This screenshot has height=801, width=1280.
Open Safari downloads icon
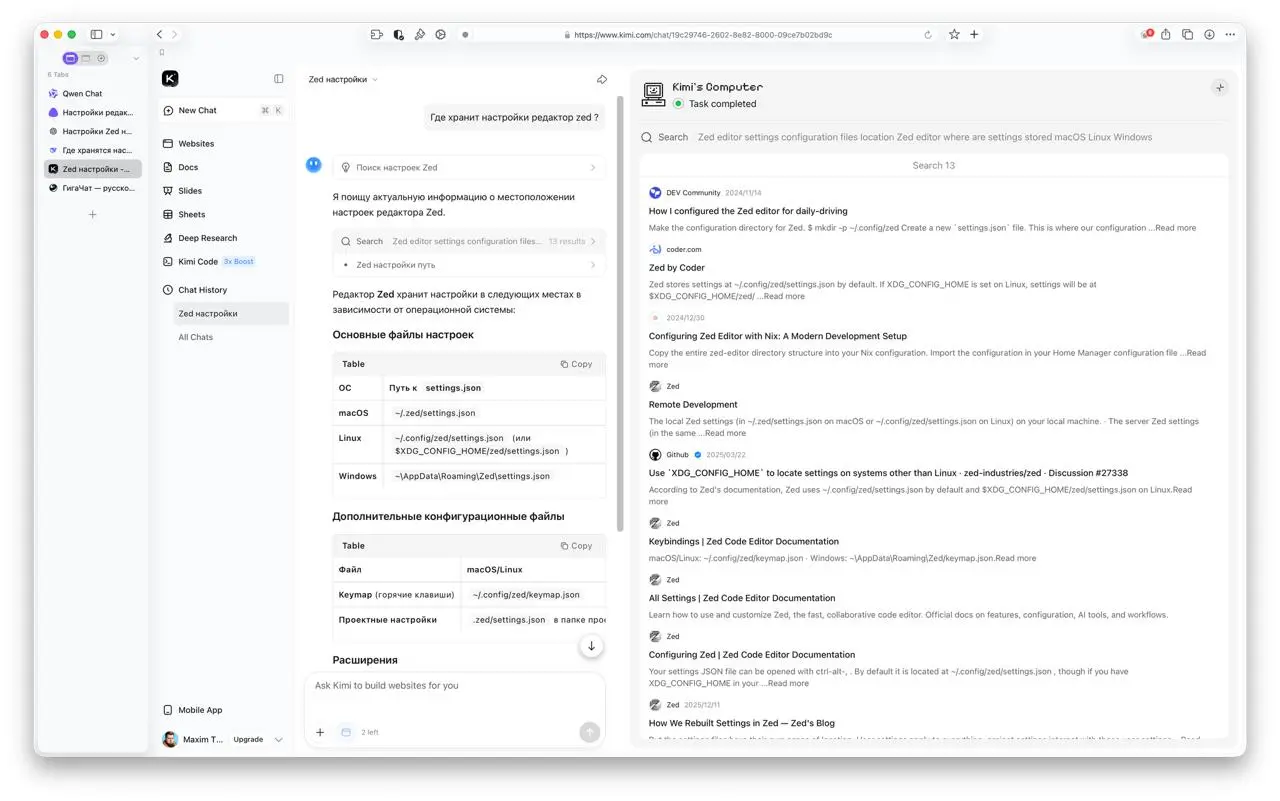click(1209, 34)
